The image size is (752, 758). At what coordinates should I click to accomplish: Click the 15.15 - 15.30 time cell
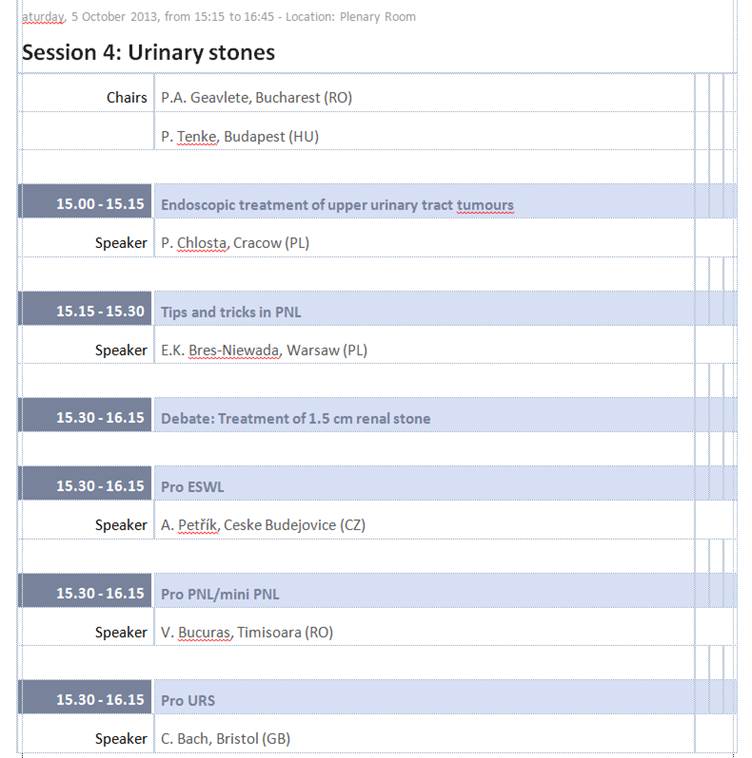(x=85, y=308)
